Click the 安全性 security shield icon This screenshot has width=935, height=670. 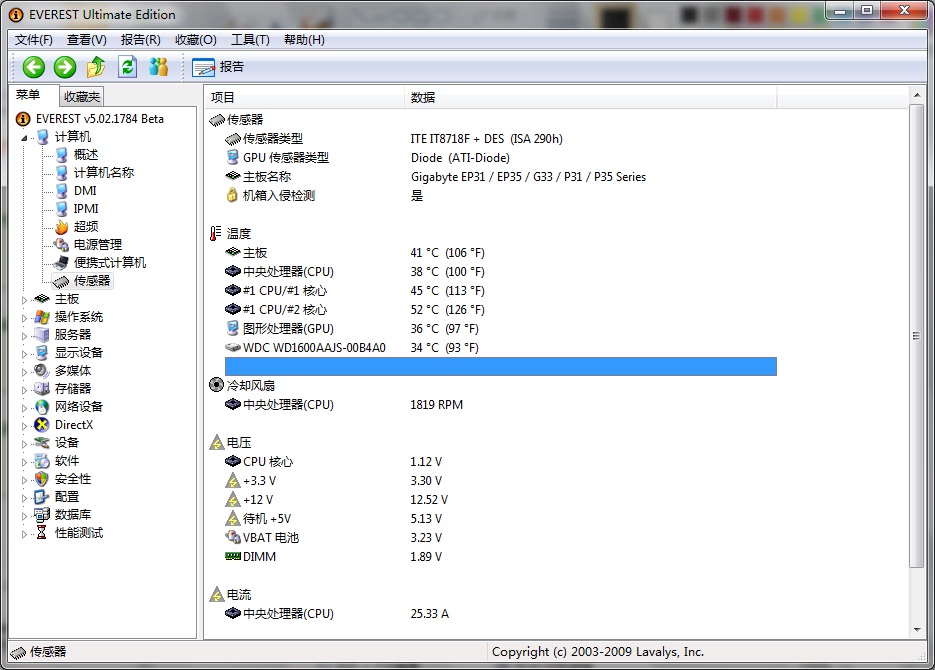(x=42, y=479)
